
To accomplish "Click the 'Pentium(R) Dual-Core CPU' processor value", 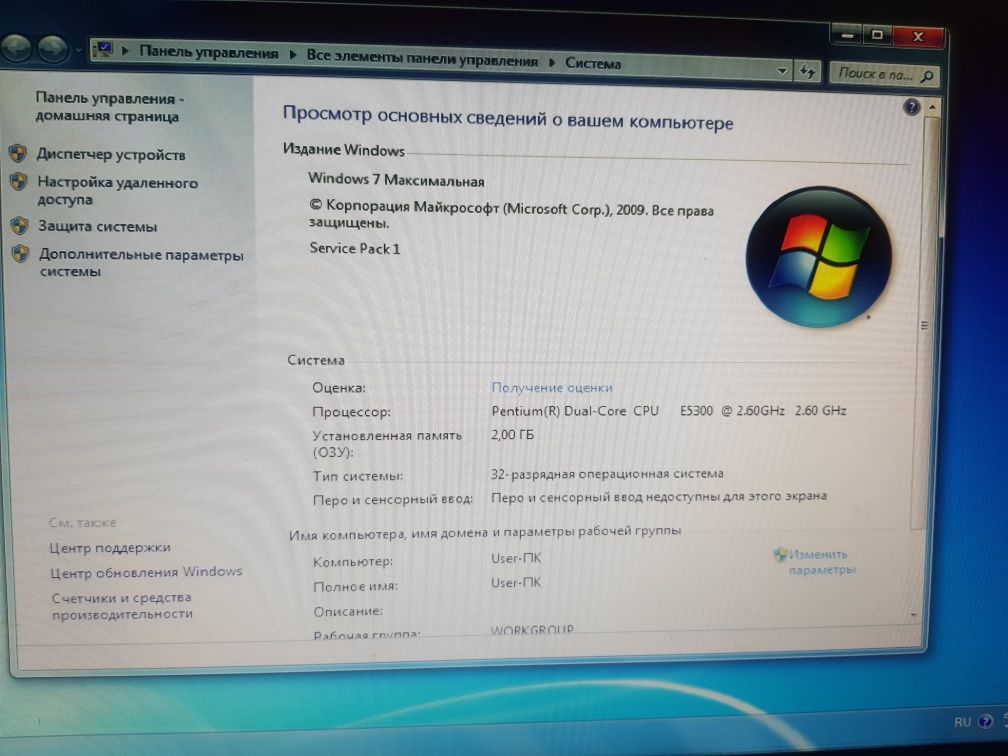I will point(669,411).
